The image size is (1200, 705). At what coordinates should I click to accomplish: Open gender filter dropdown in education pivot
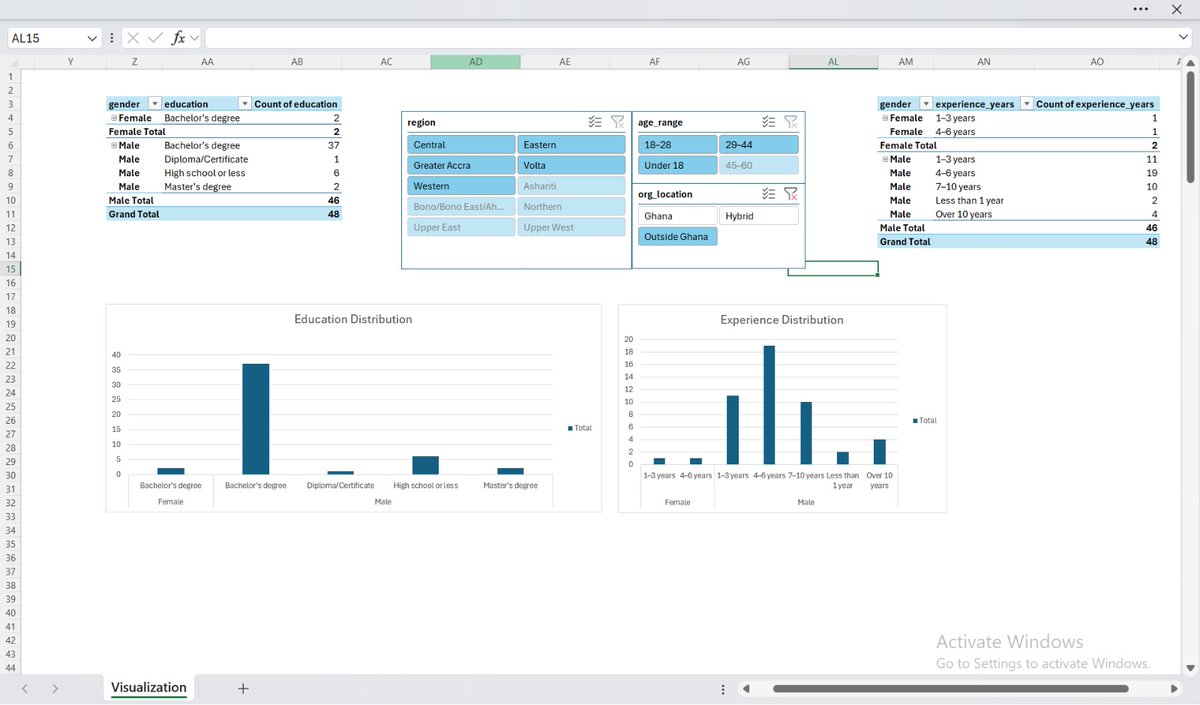[154, 104]
